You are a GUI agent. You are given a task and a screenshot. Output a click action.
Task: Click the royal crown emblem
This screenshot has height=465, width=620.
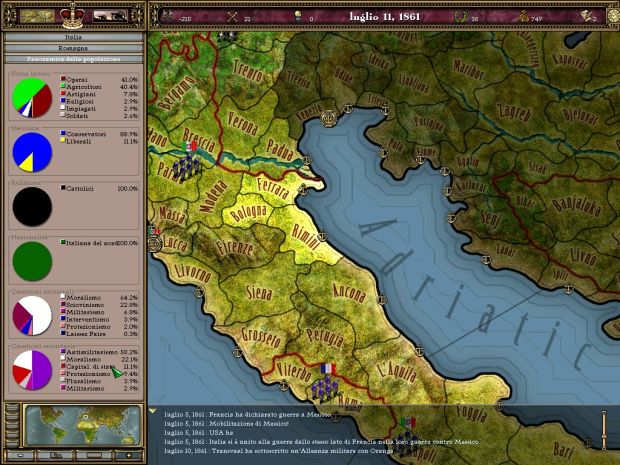(72, 16)
